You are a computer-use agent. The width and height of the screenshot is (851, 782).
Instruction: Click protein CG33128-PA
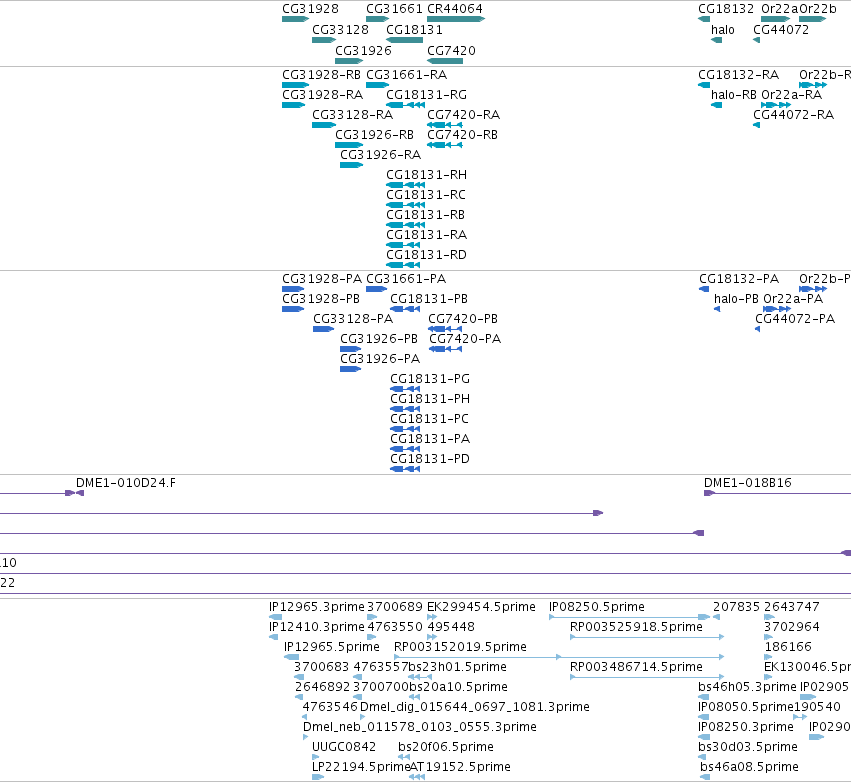[x=323, y=329]
